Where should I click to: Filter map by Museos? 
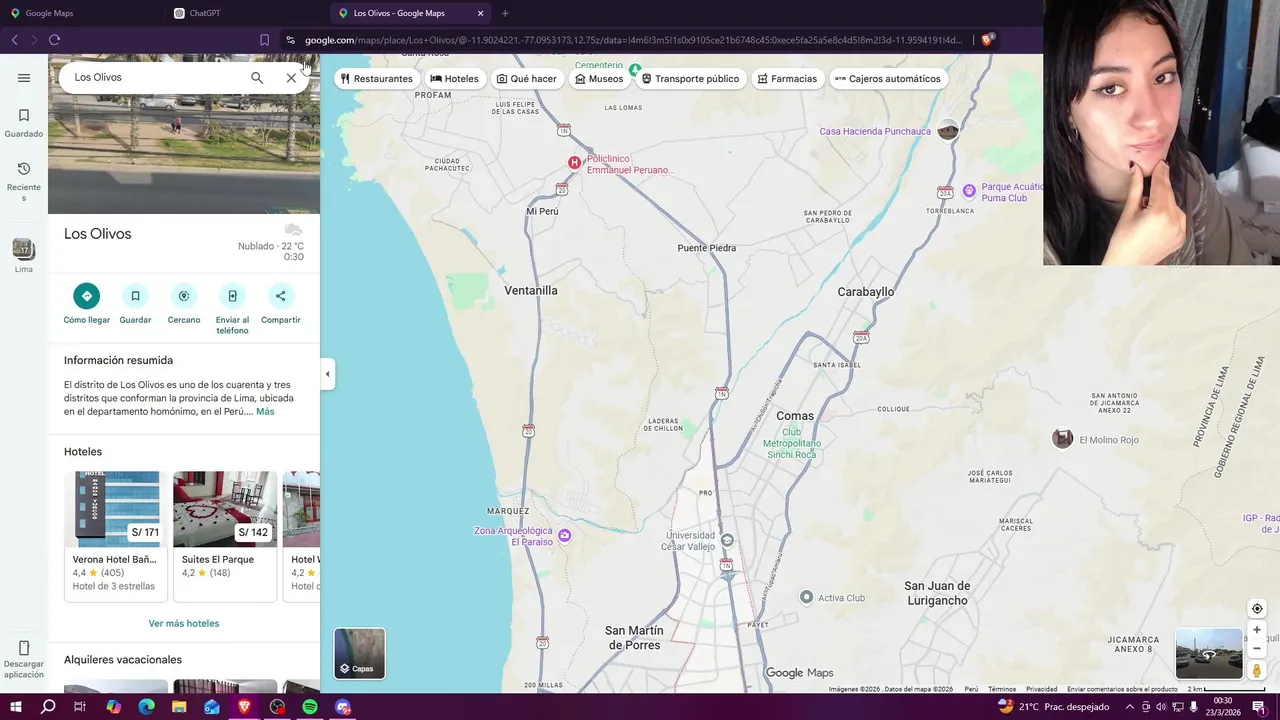tap(599, 79)
